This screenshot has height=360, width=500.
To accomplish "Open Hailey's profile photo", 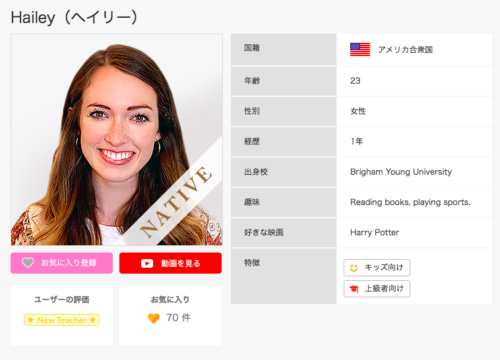I will click(117, 140).
